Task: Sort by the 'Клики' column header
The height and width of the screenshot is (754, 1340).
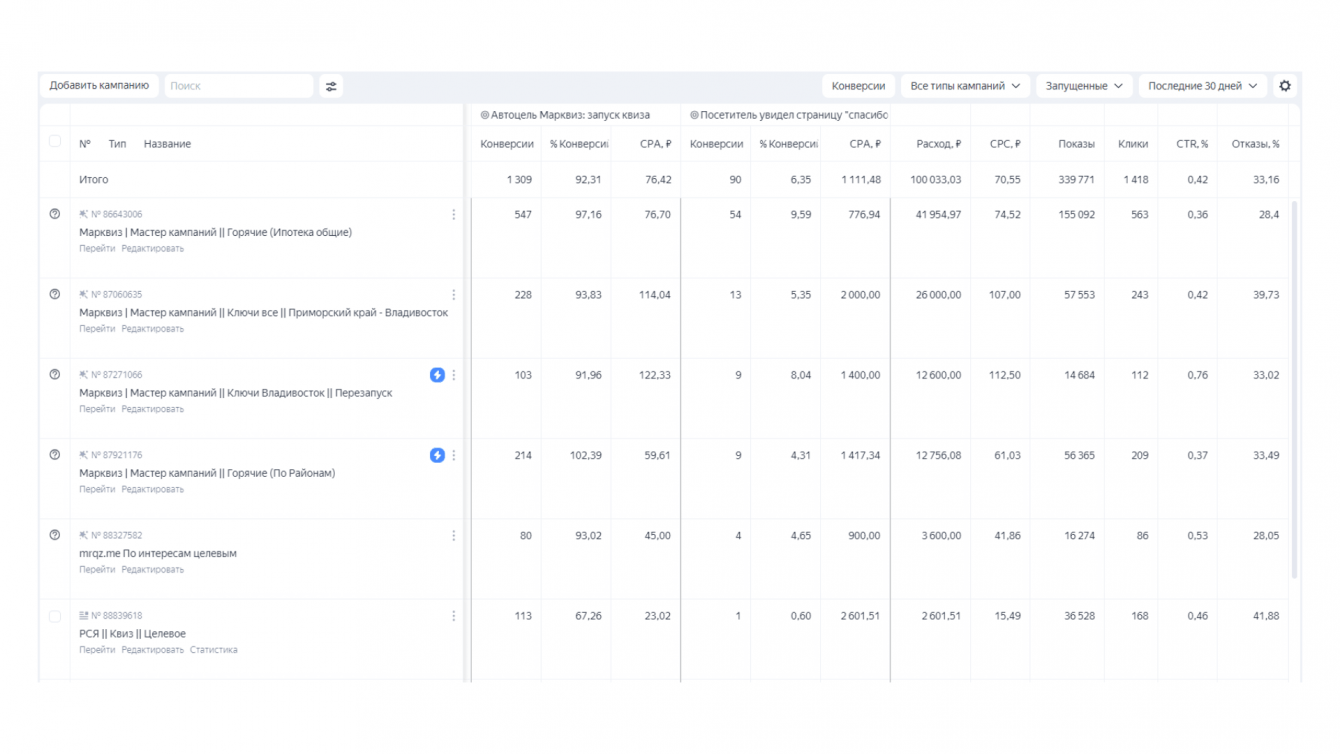Action: point(1132,144)
